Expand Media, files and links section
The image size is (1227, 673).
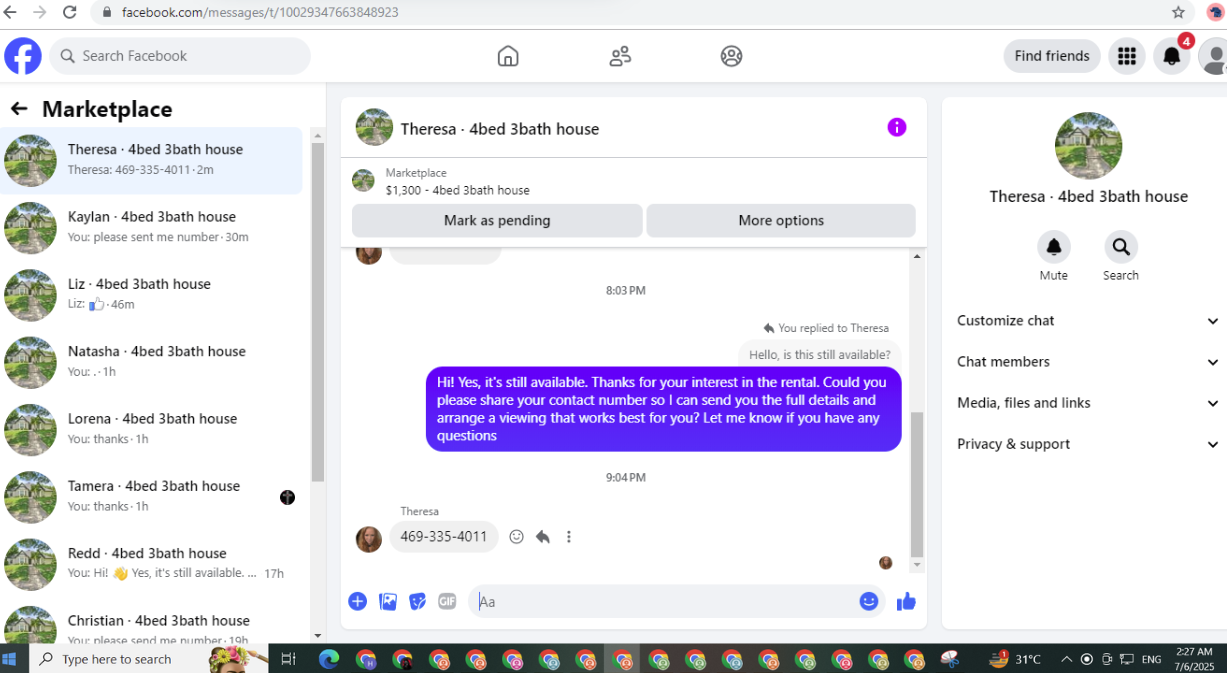point(1088,403)
